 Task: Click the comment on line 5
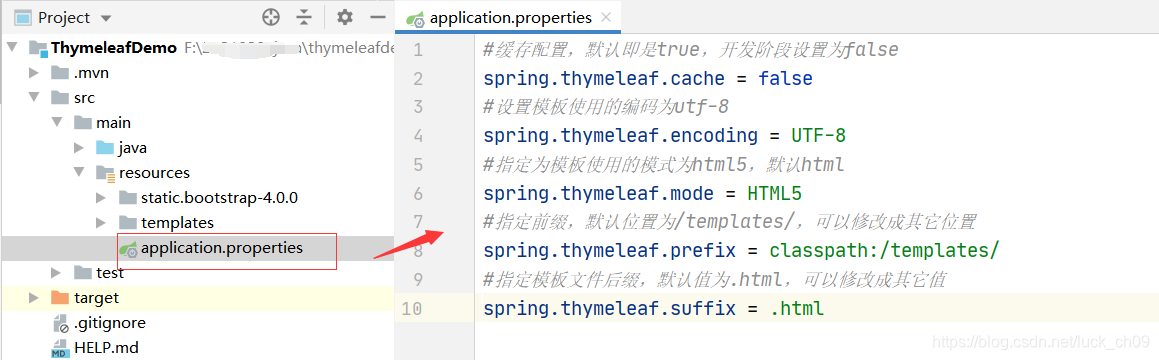point(664,164)
